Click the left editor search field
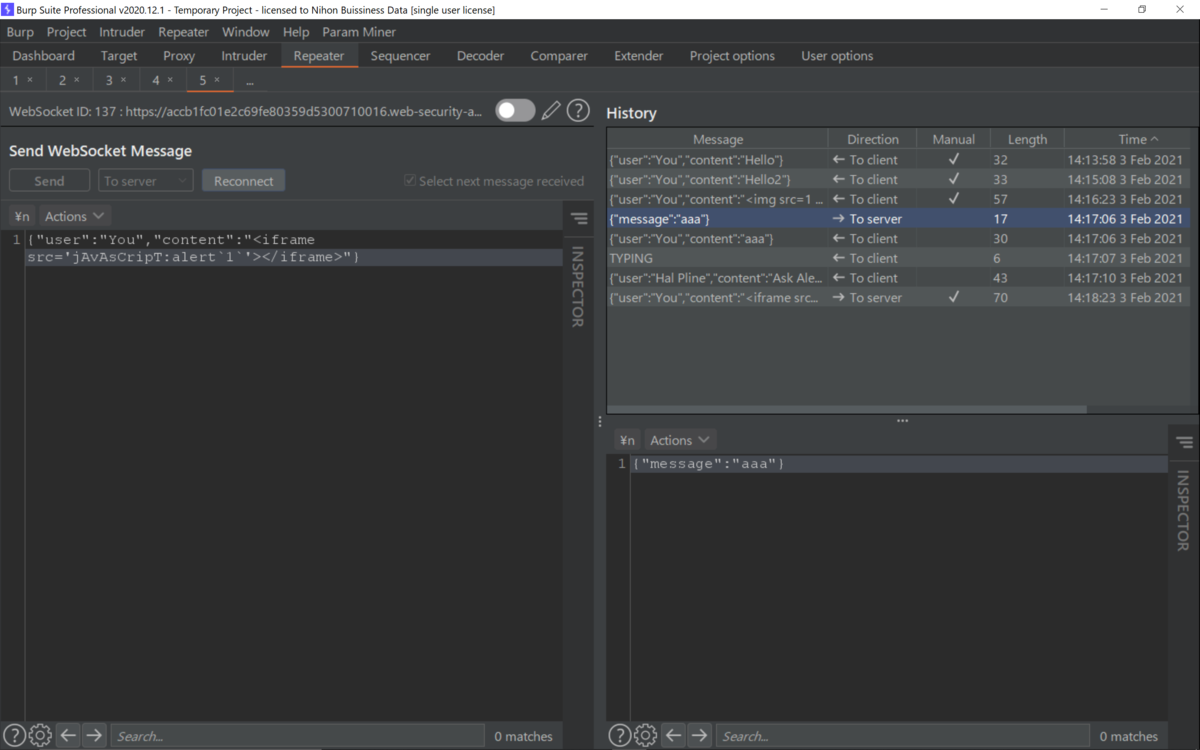The image size is (1200, 750). 297,736
